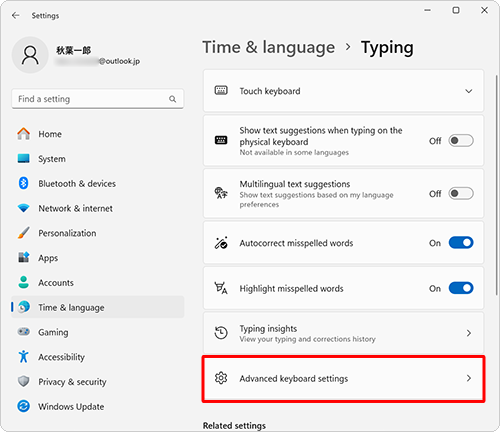Viewport: 500px width, 432px height.
Task: Minimize the Settings window
Action: pyautogui.click(x=427, y=10)
